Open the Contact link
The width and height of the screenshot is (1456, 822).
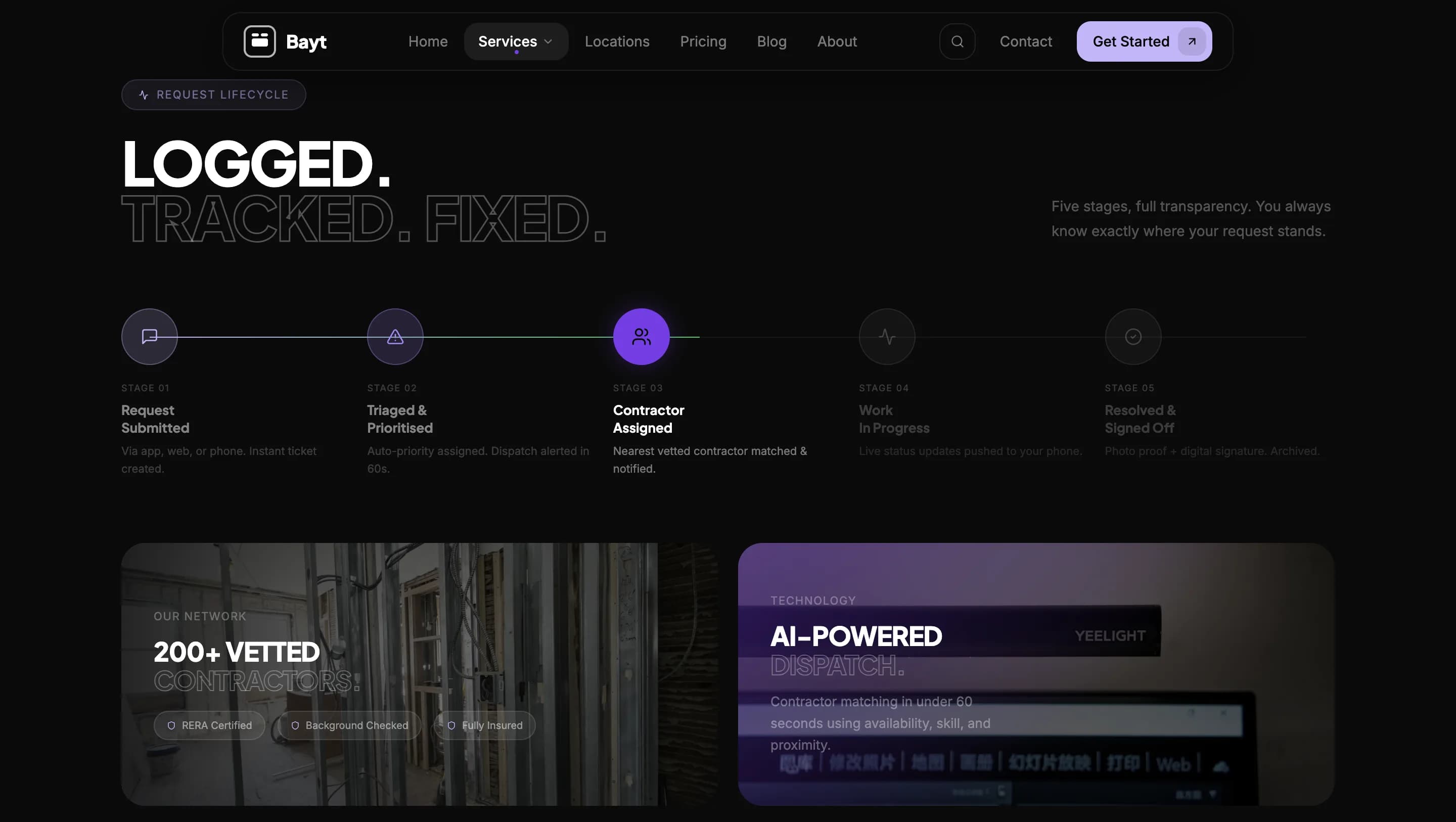pos(1026,41)
